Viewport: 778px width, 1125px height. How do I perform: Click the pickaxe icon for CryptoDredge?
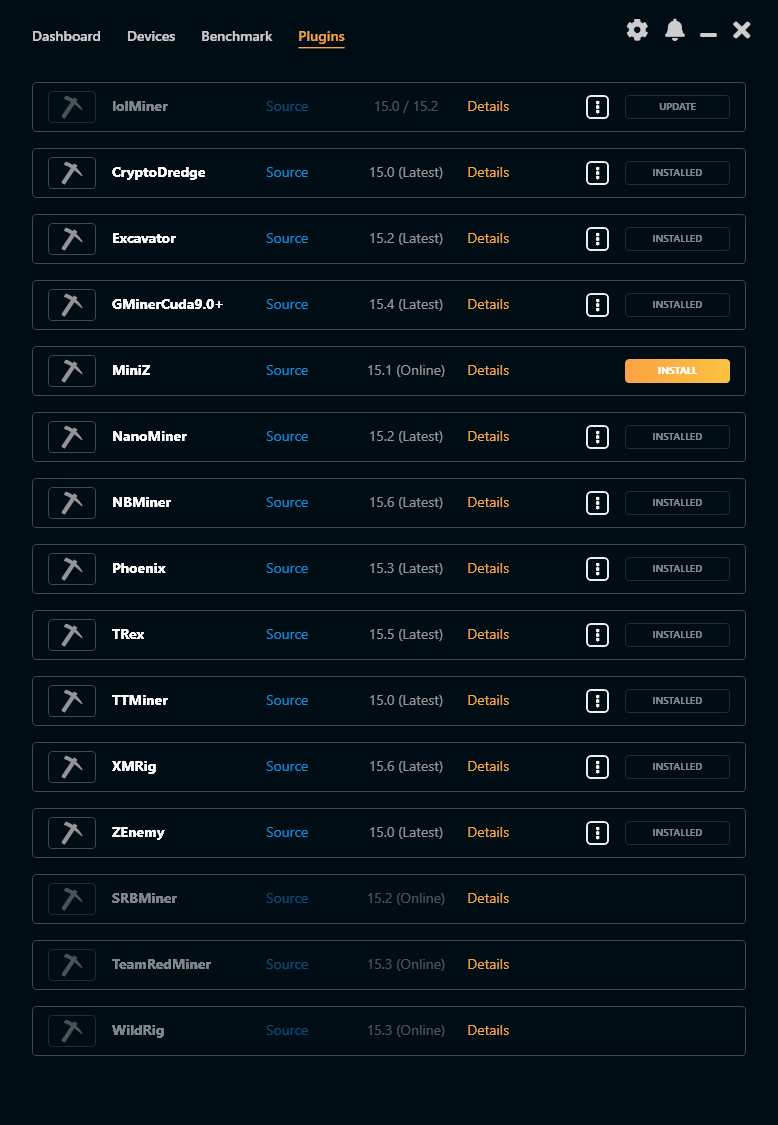point(72,173)
